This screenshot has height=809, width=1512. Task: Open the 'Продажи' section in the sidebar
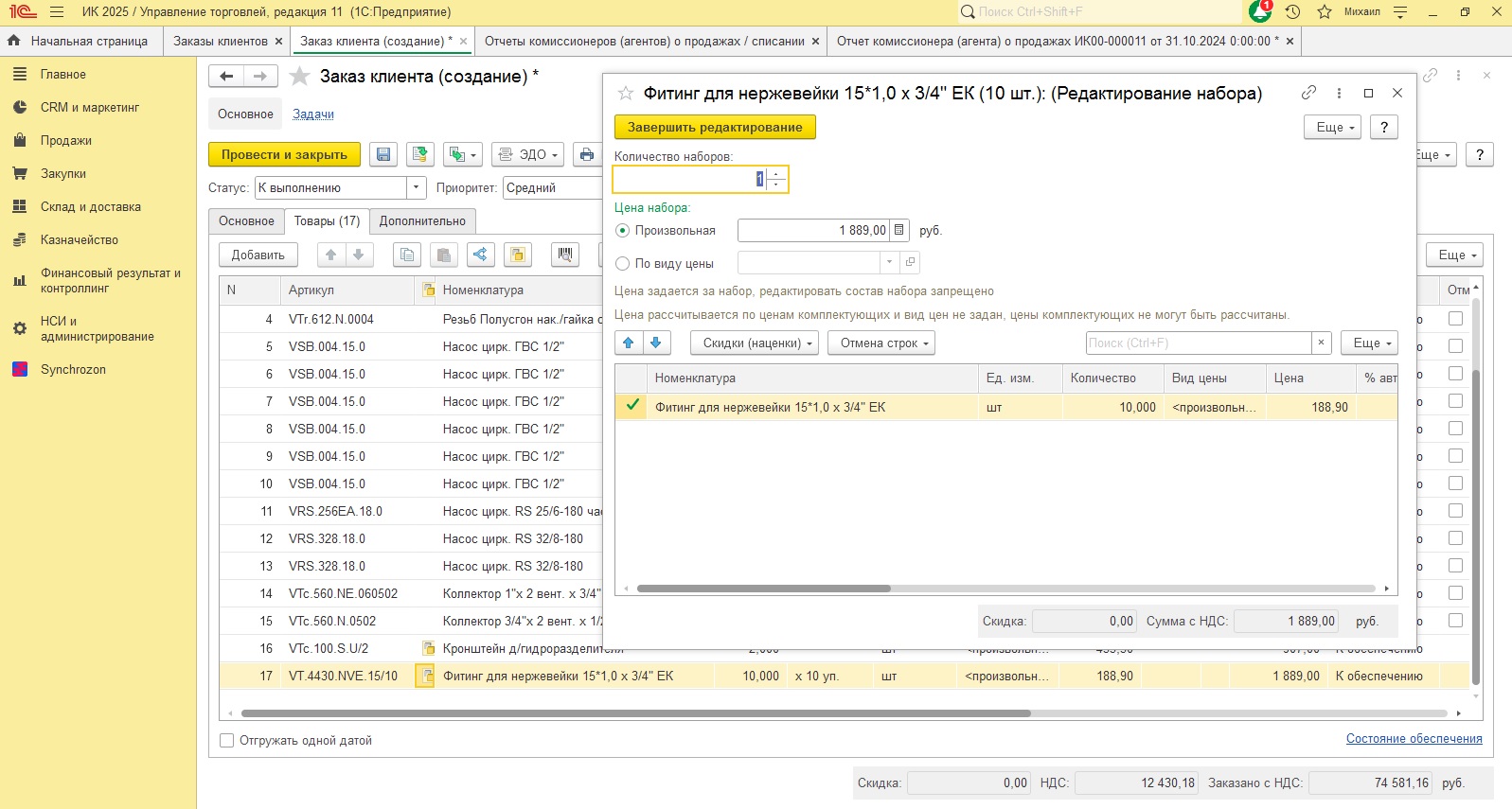coord(66,140)
